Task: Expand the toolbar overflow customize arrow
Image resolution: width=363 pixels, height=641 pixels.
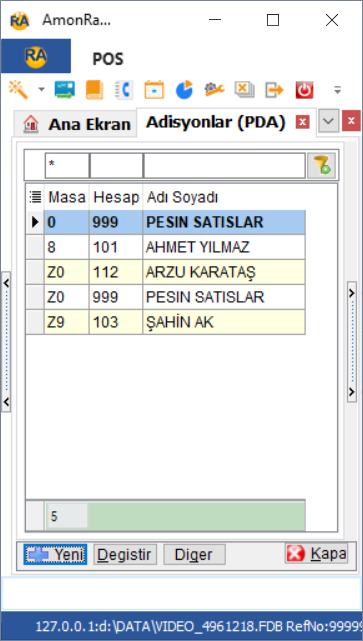Action: point(337,90)
